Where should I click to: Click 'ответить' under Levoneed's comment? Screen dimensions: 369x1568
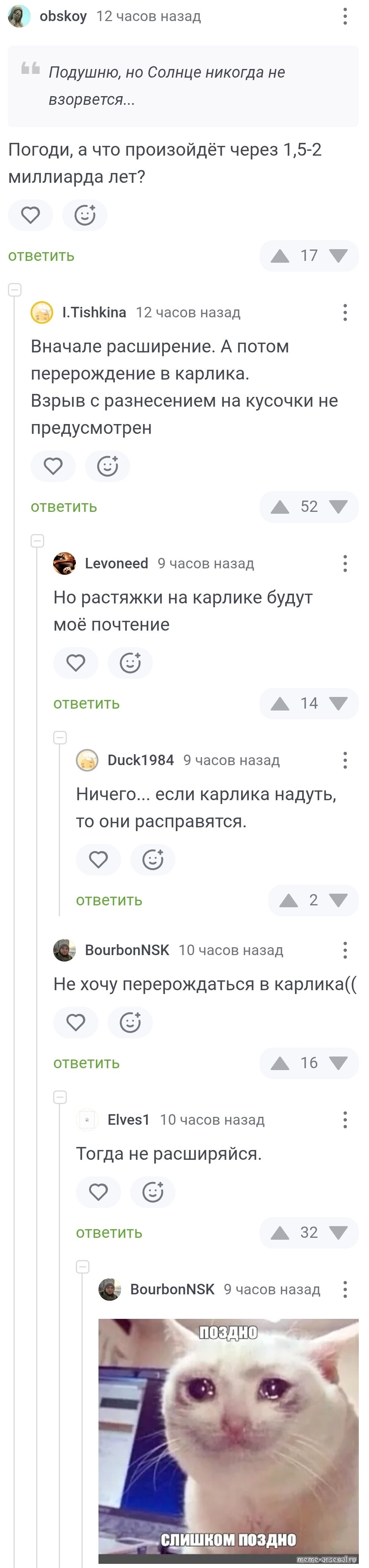(86, 703)
